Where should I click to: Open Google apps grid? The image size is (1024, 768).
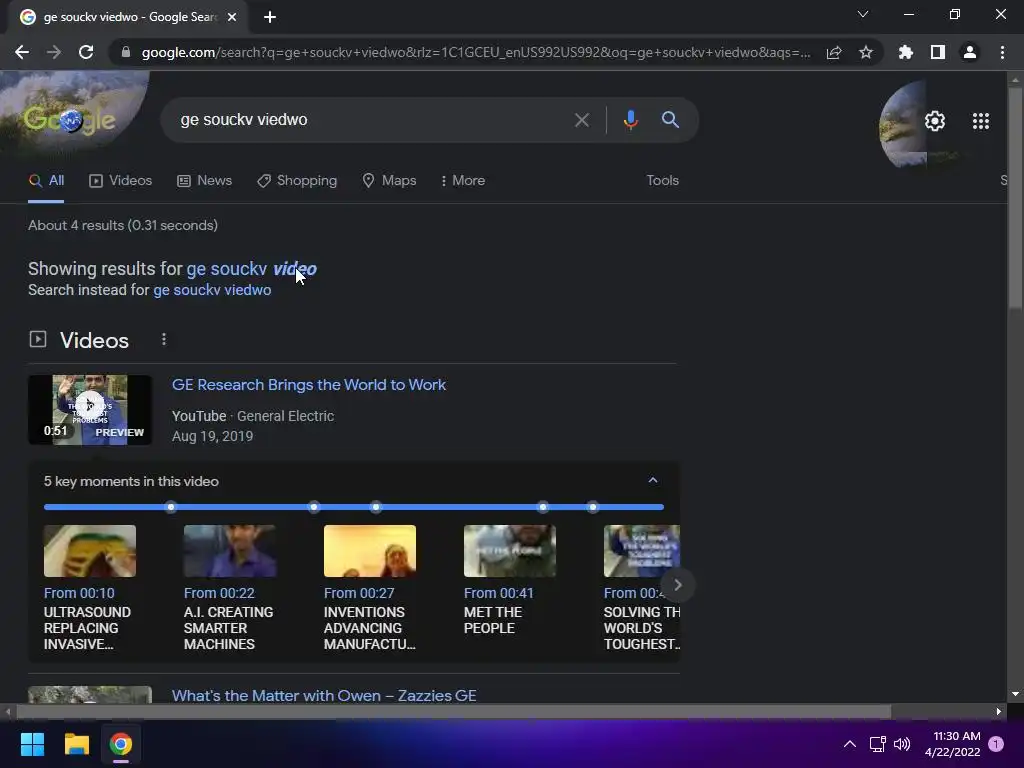pos(980,121)
